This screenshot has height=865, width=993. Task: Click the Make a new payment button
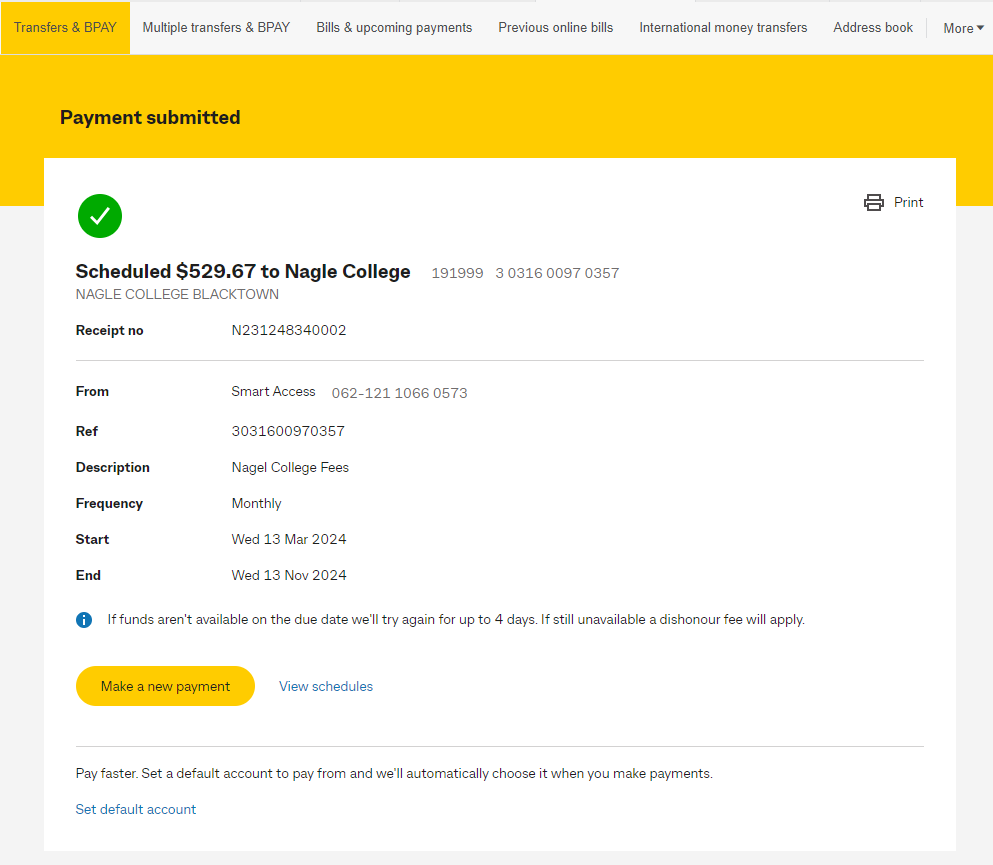click(x=165, y=686)
